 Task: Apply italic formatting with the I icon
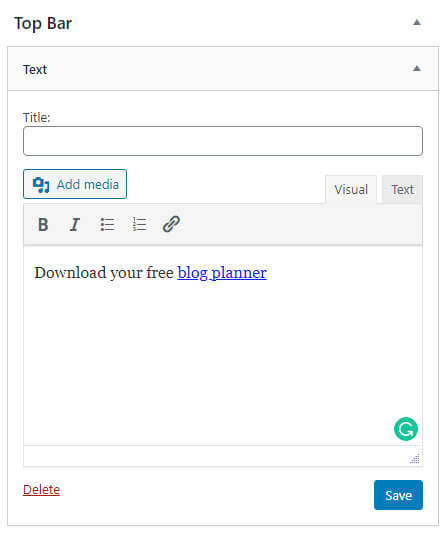point(74,225)
